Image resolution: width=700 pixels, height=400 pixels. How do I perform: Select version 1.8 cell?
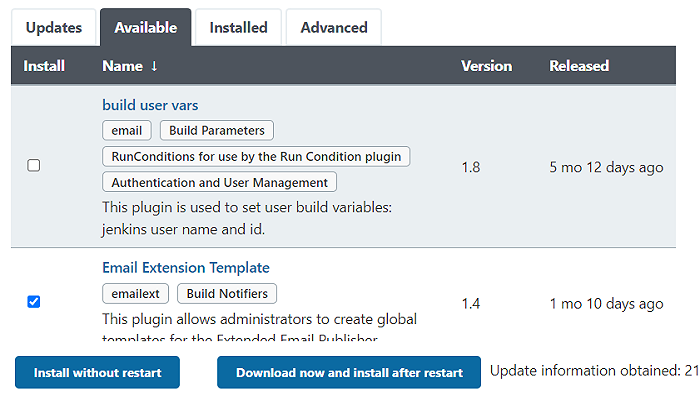pyautogui.click(x=471, y=167)
